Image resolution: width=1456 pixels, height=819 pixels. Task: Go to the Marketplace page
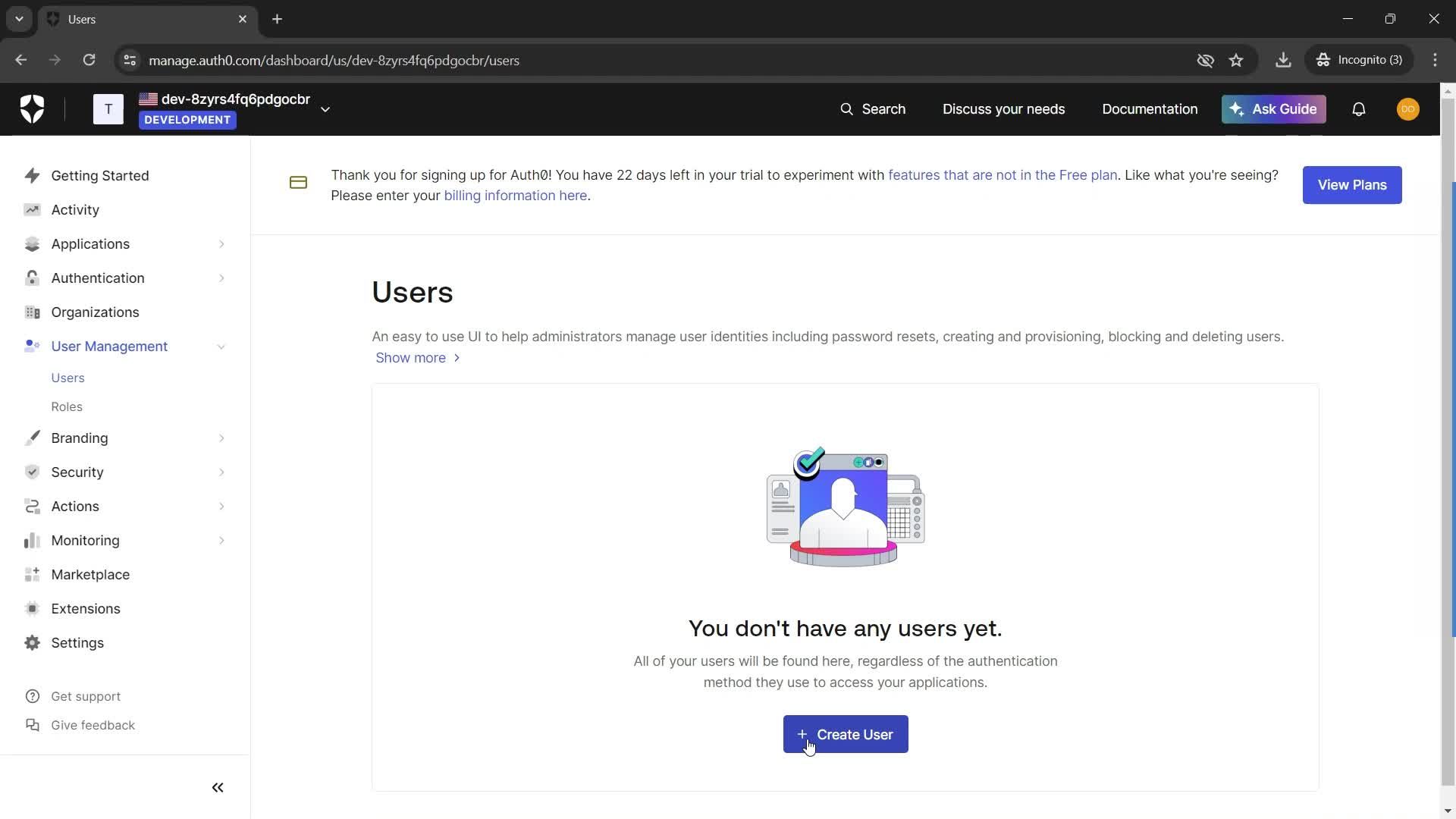90,575
